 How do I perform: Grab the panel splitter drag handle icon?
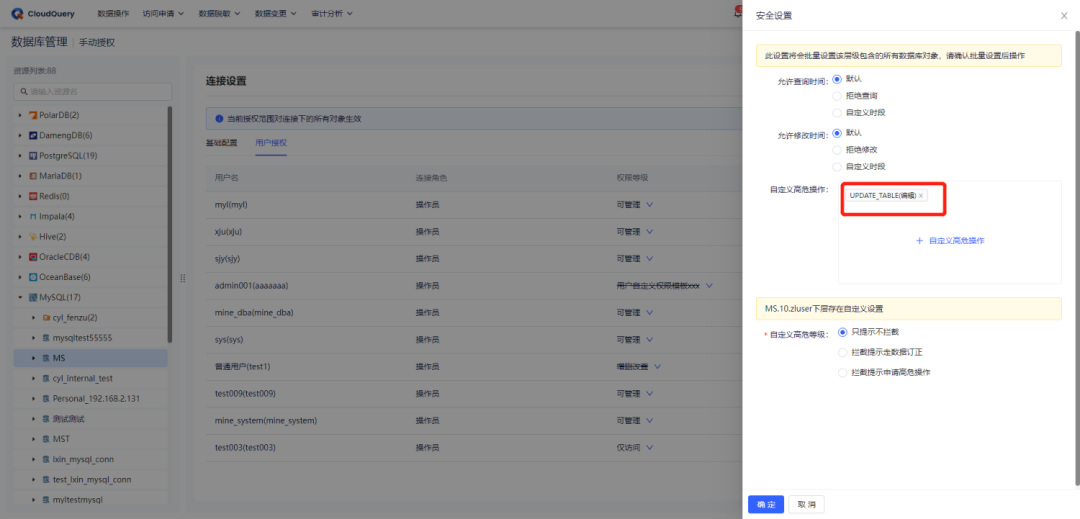pyautogui.click(x=183, y=278)
